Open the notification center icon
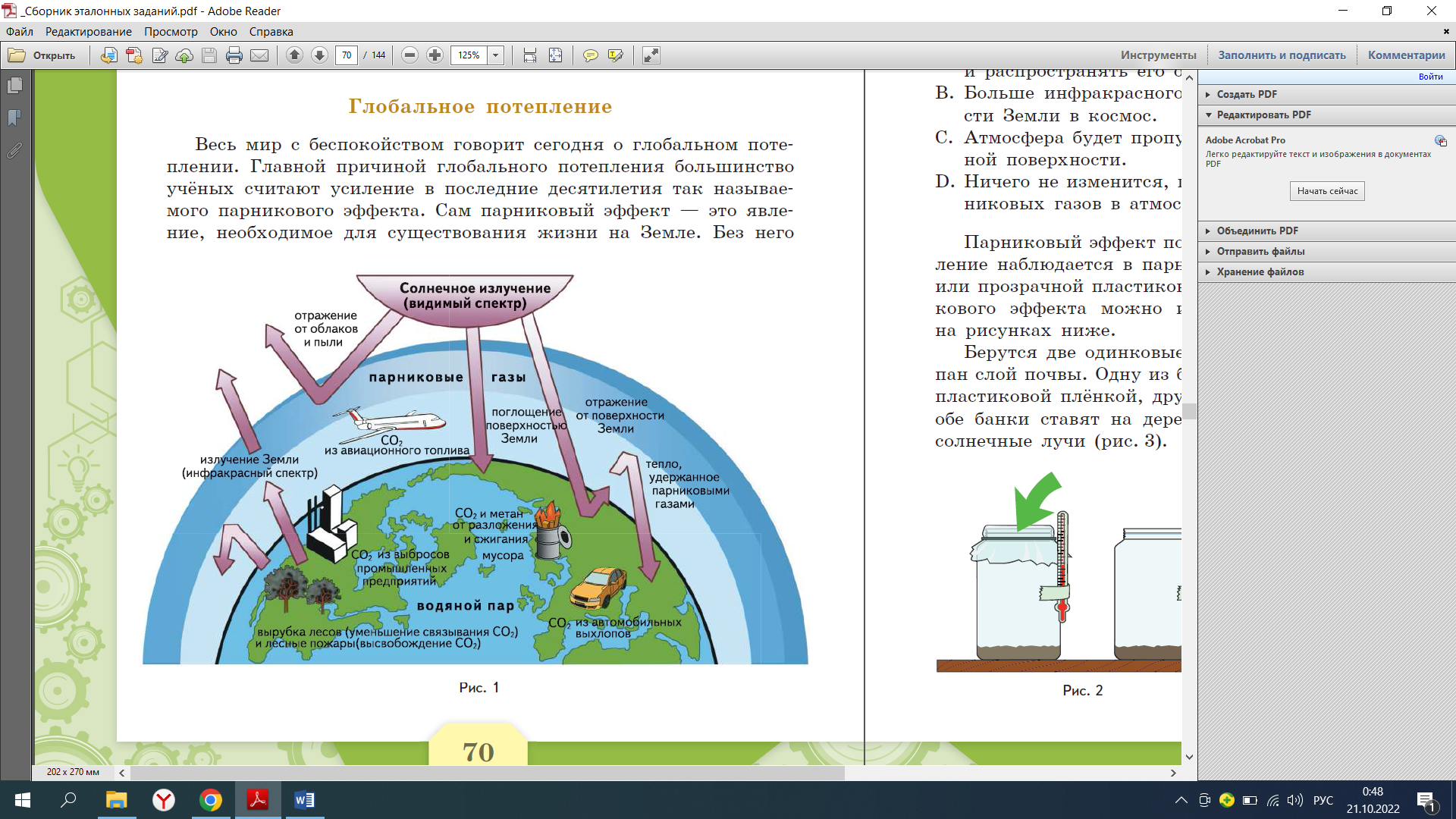The image size is (1456, 819). [1426, 800]
